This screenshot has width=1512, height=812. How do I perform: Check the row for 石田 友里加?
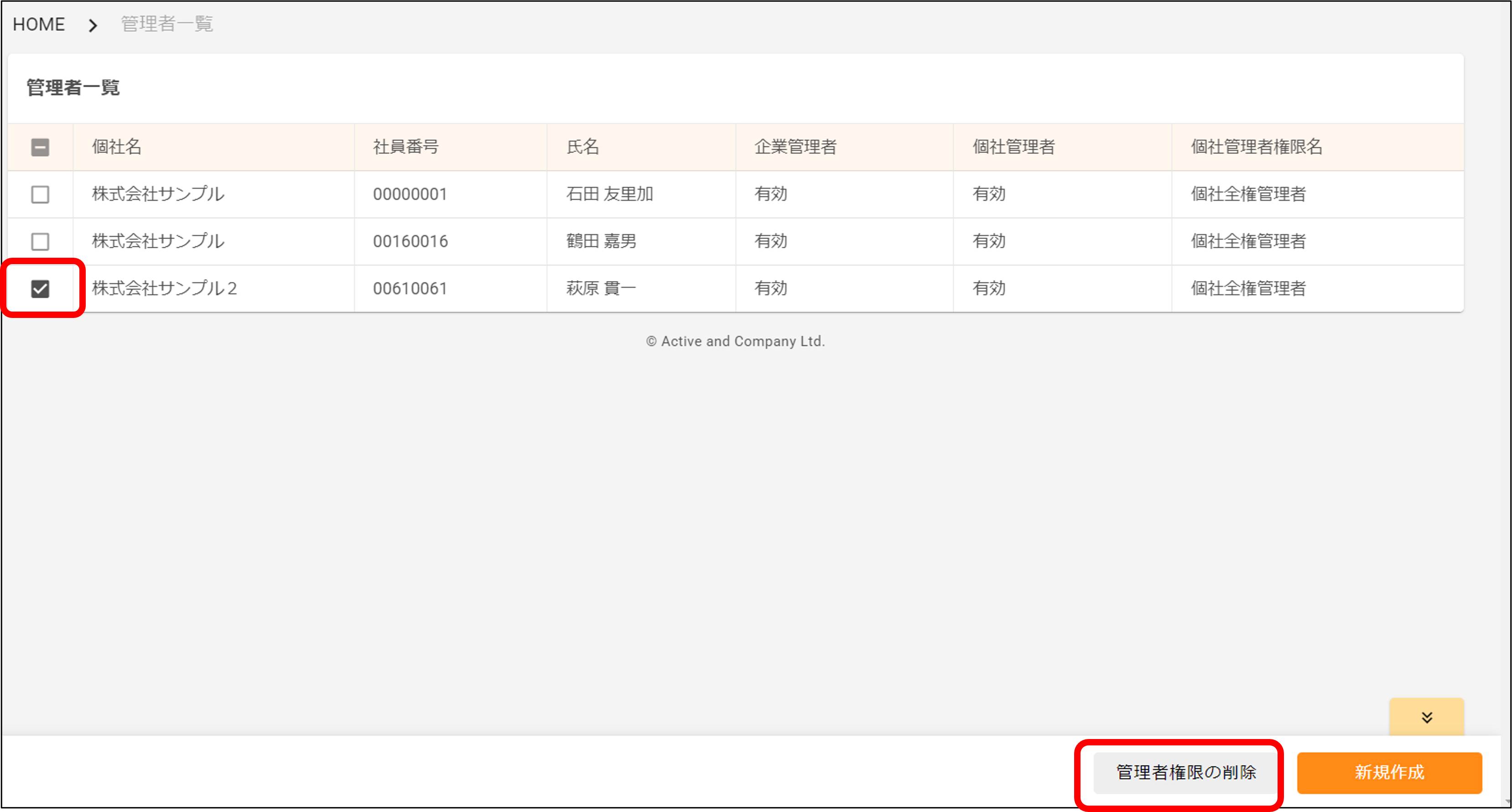coord(40,194)
